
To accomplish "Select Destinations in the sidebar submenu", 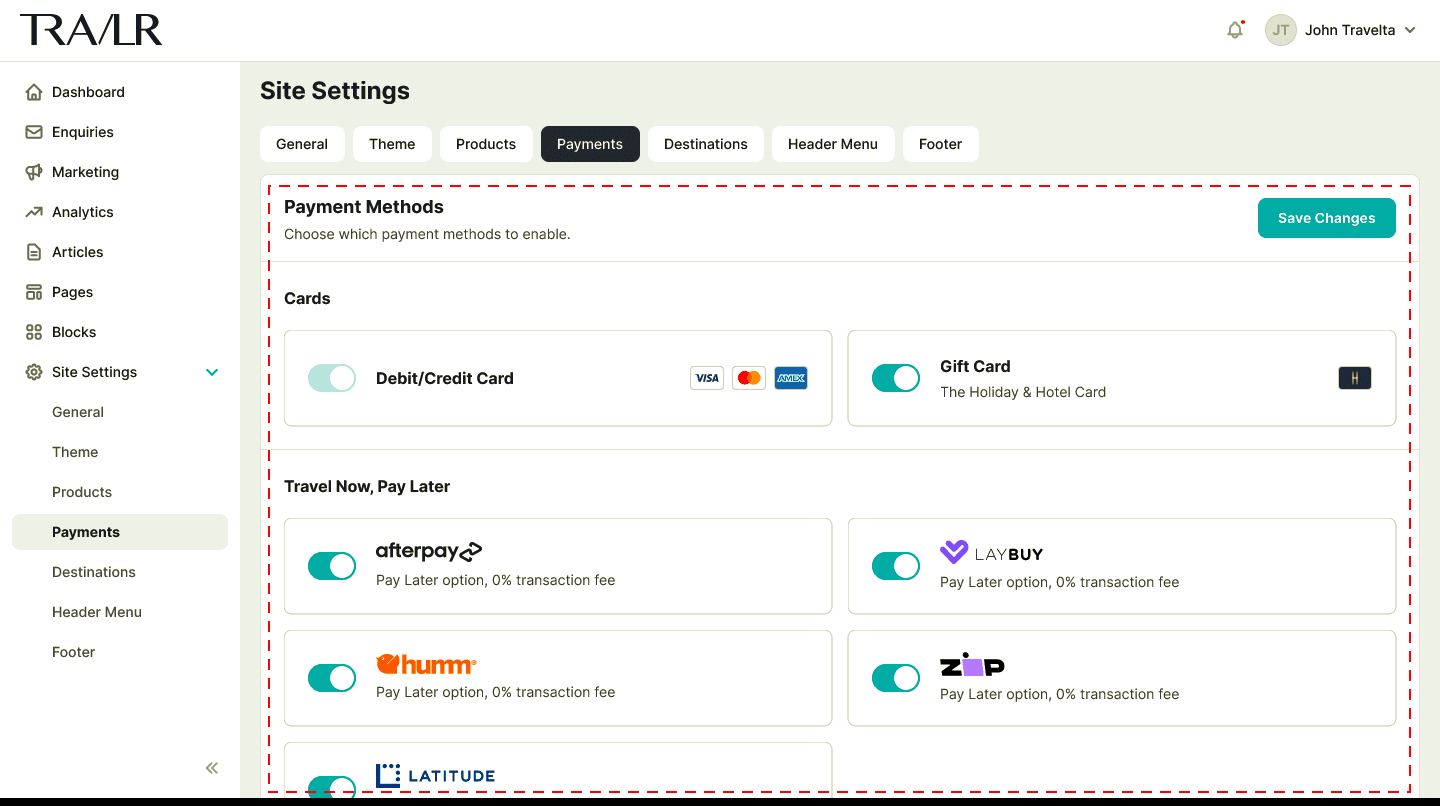I will coord(120,572).
